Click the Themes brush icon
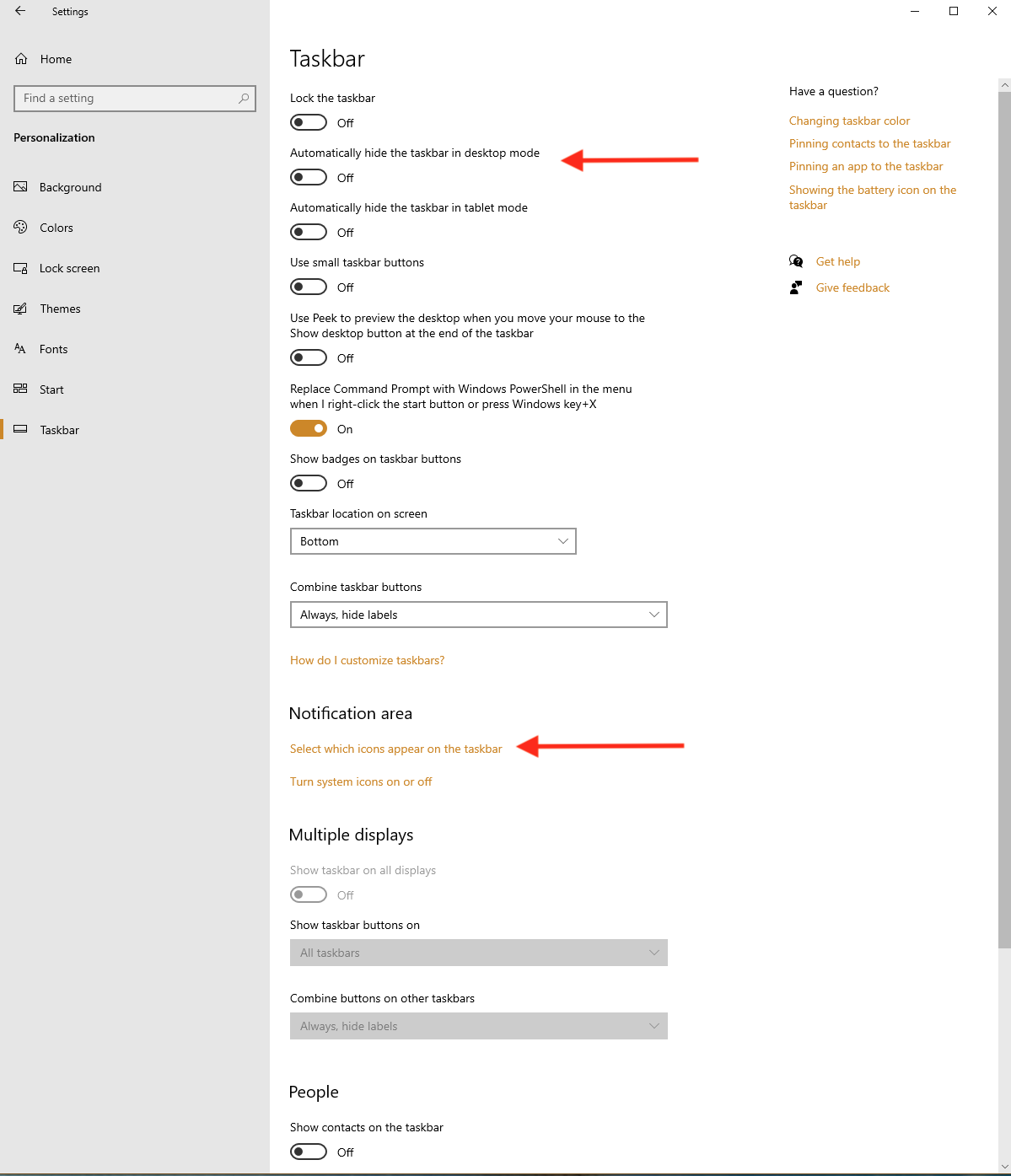 coord(21,309)
